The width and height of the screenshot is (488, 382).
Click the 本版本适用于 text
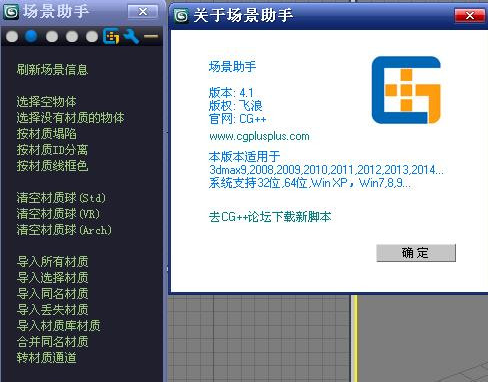click(x=244, y=156)
